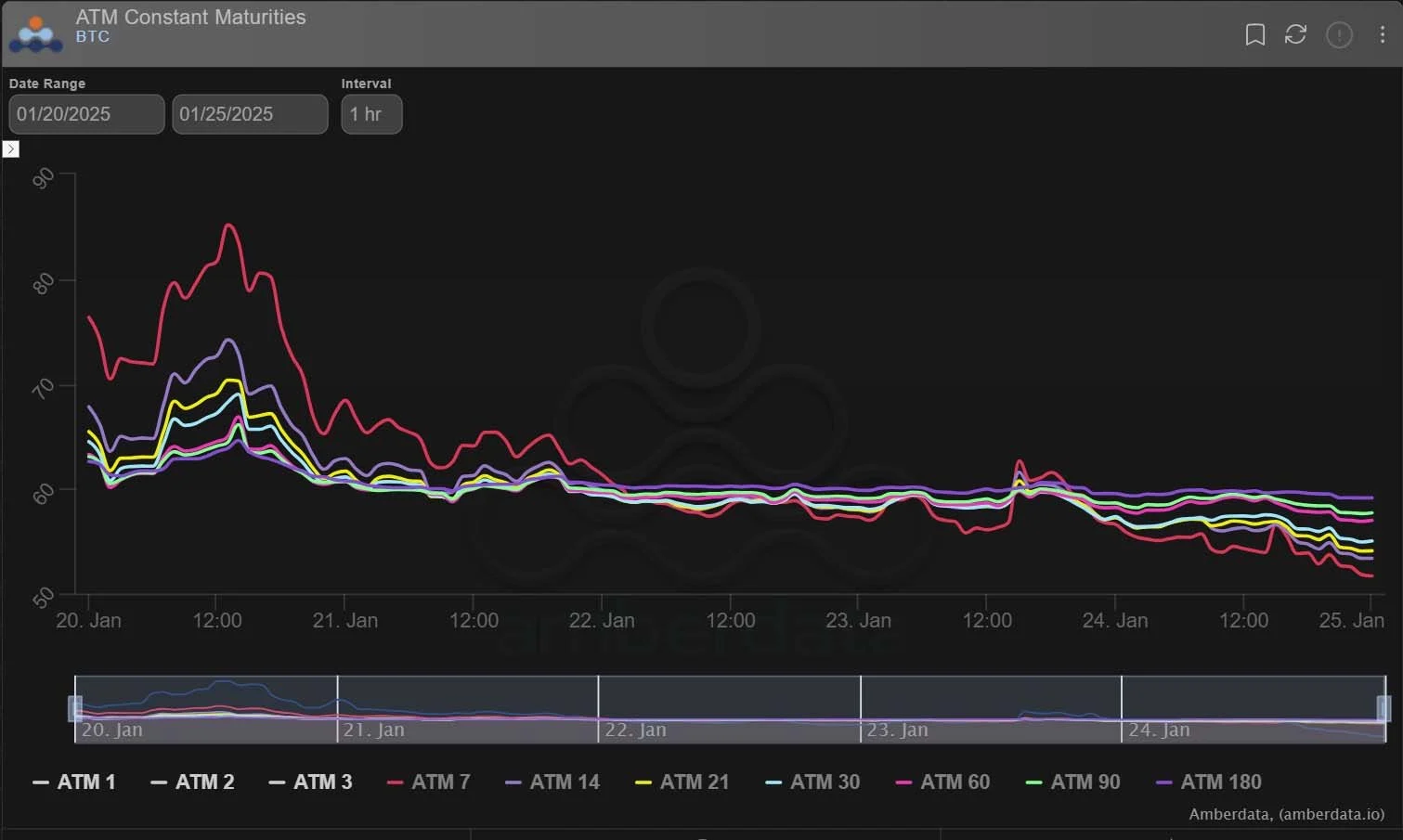1403x840 pixels.
Task: Hide the ATM 14 series in legend
Action: point(552,782)
